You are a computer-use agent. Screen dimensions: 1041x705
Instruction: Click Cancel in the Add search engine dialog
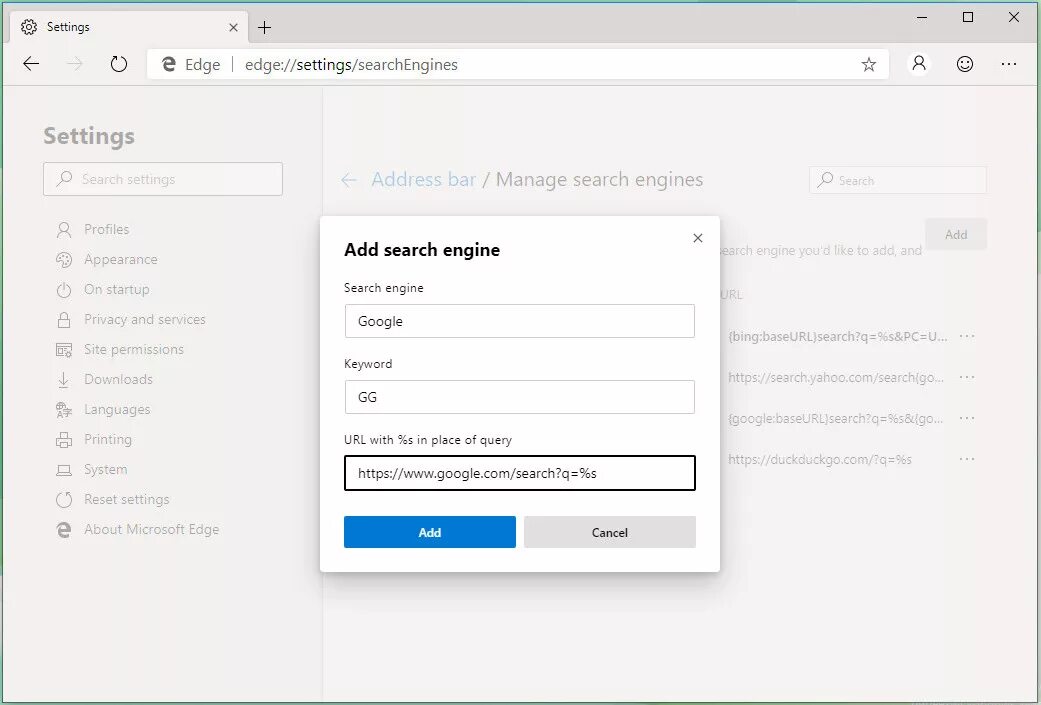click(609, 532)
